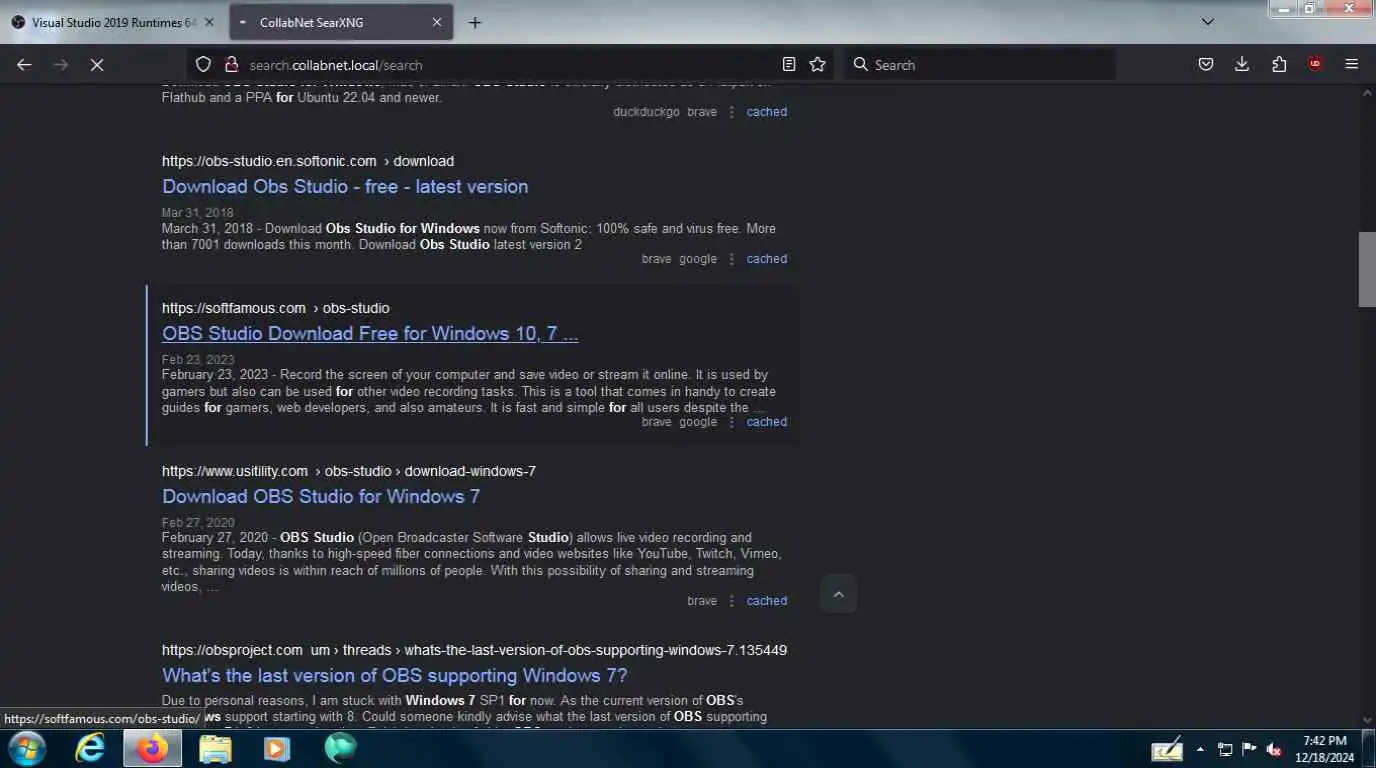Open Download OBS Studio for Windows 7 result
The height and width of the screenshot is (768, 1376).
tap(321, 496)
